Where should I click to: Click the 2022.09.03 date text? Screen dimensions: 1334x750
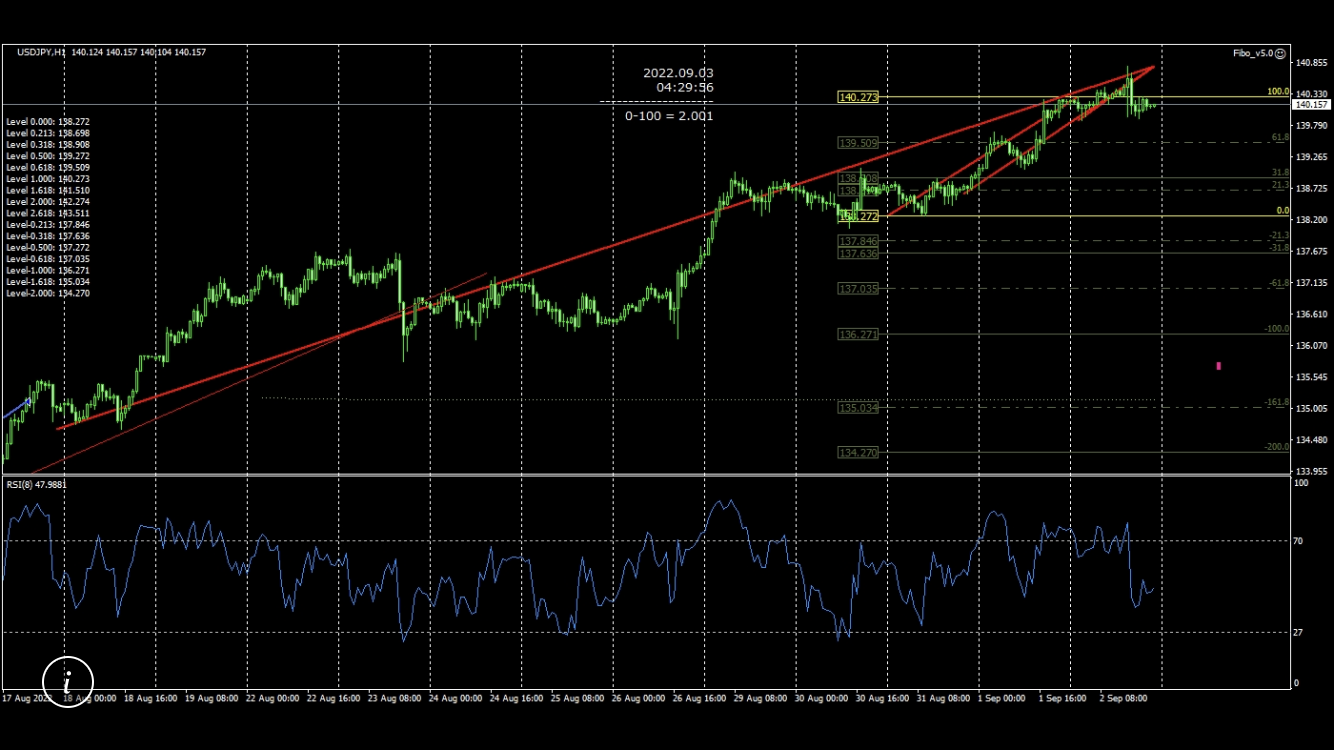pyautogui.click(x=678, y=73)
